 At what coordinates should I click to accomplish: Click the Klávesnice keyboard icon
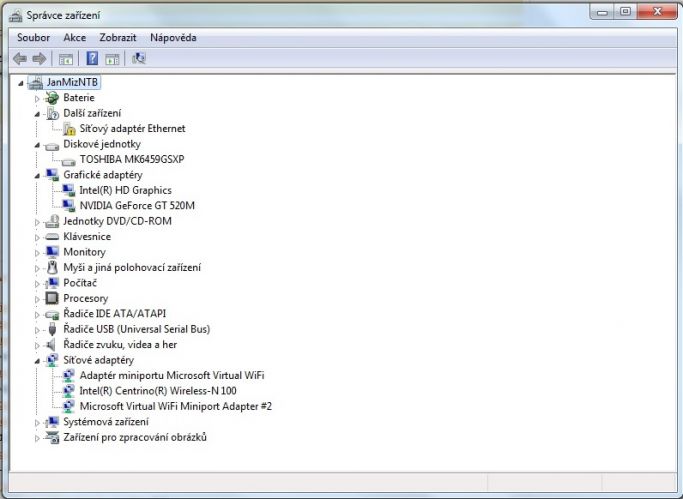coord(52,236)
